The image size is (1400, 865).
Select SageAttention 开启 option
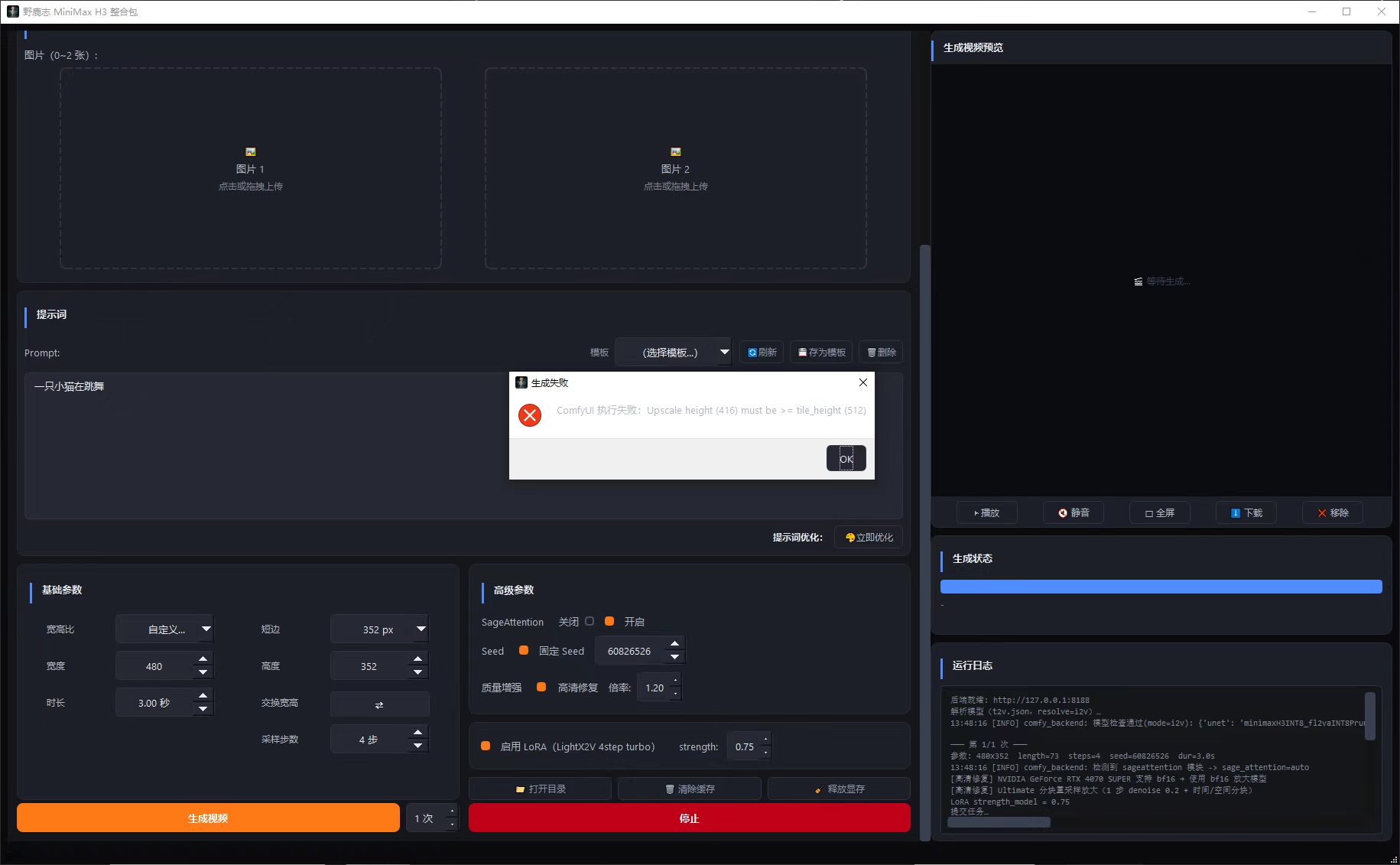(609, 622)
